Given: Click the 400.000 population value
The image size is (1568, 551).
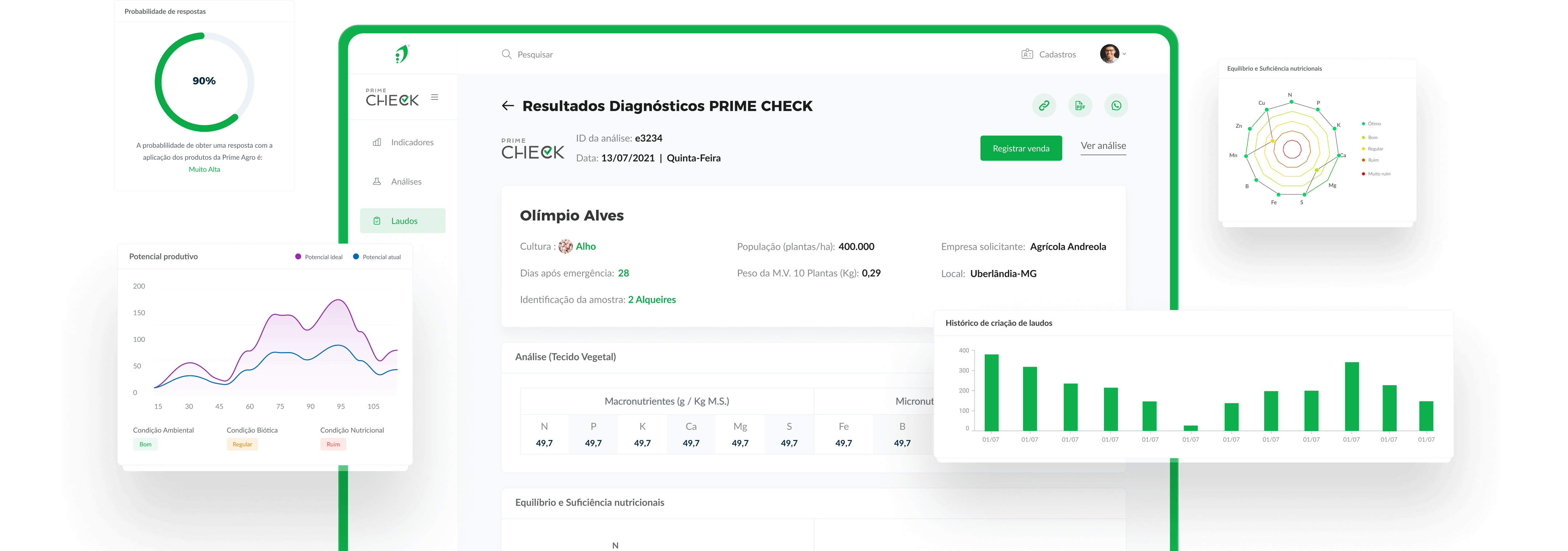Looking at the screenshot, I should pyautogui.click(x=856, y=246).
